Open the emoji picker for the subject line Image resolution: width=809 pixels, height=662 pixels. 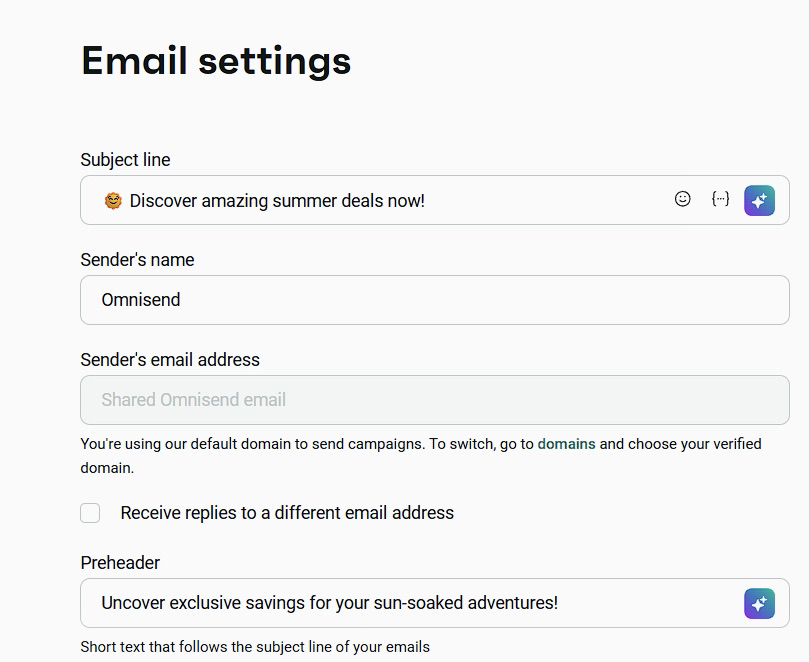point(681,199)
